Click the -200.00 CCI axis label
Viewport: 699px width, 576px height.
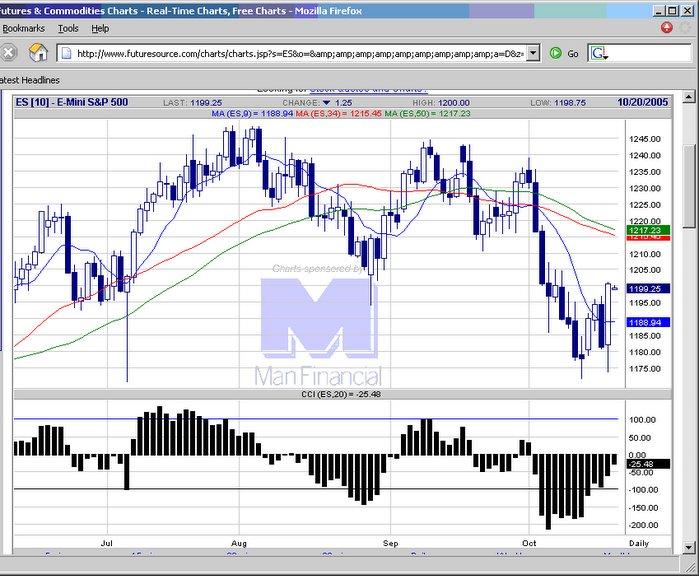(643, 525)
